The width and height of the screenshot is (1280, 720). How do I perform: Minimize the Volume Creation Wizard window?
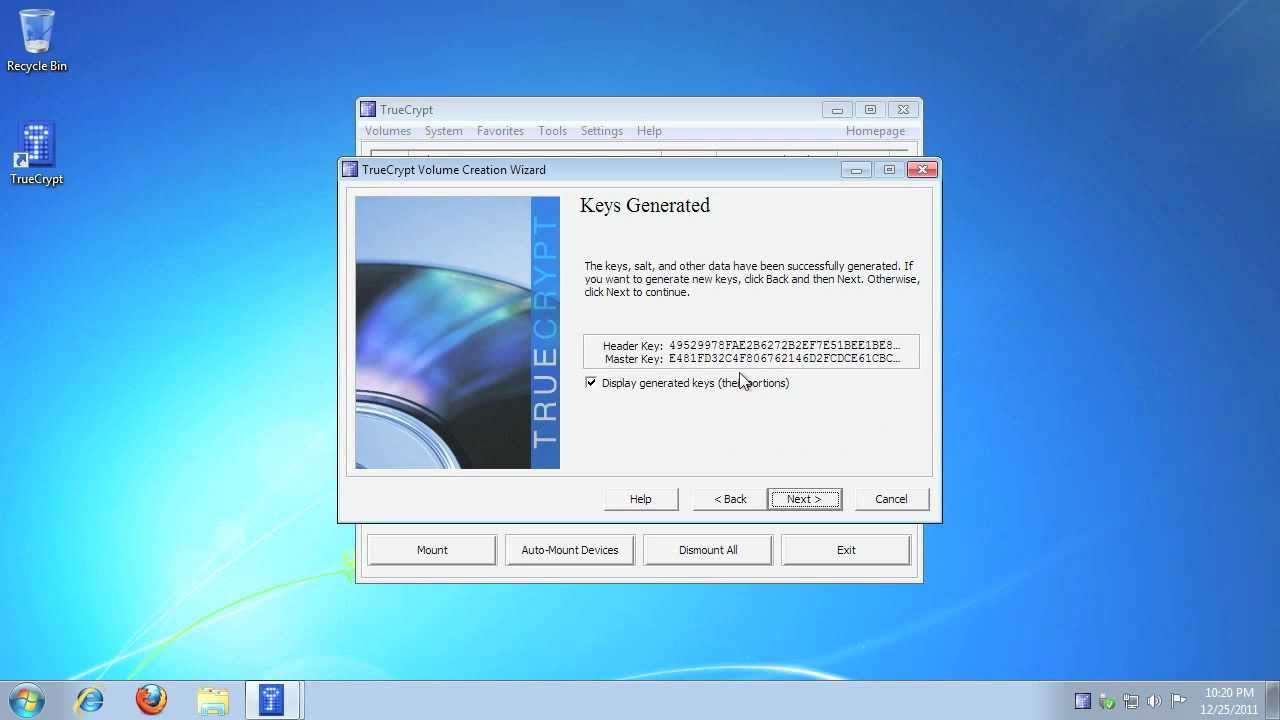[856, 170]
